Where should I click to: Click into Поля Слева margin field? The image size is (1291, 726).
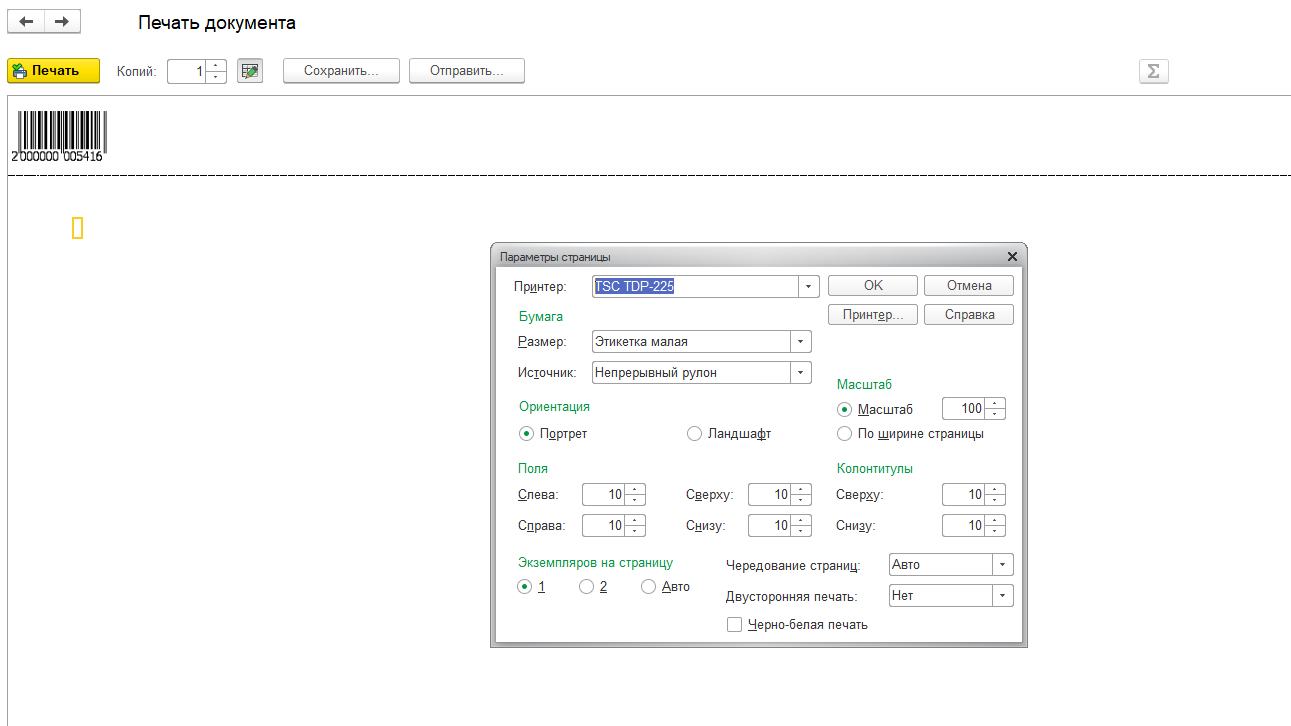604,495
